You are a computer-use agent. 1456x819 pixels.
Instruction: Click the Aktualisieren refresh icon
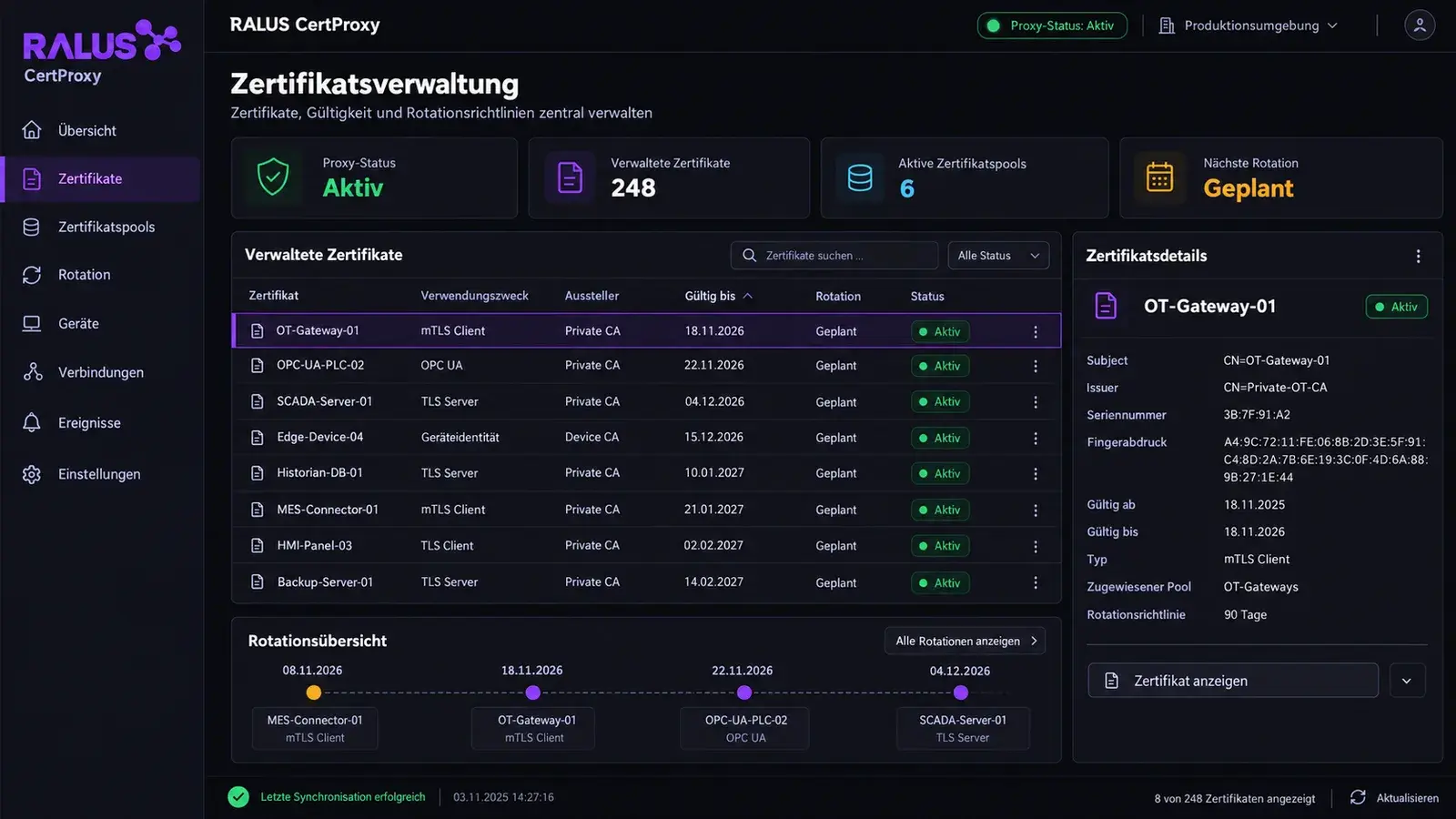tap(1358, 797)
